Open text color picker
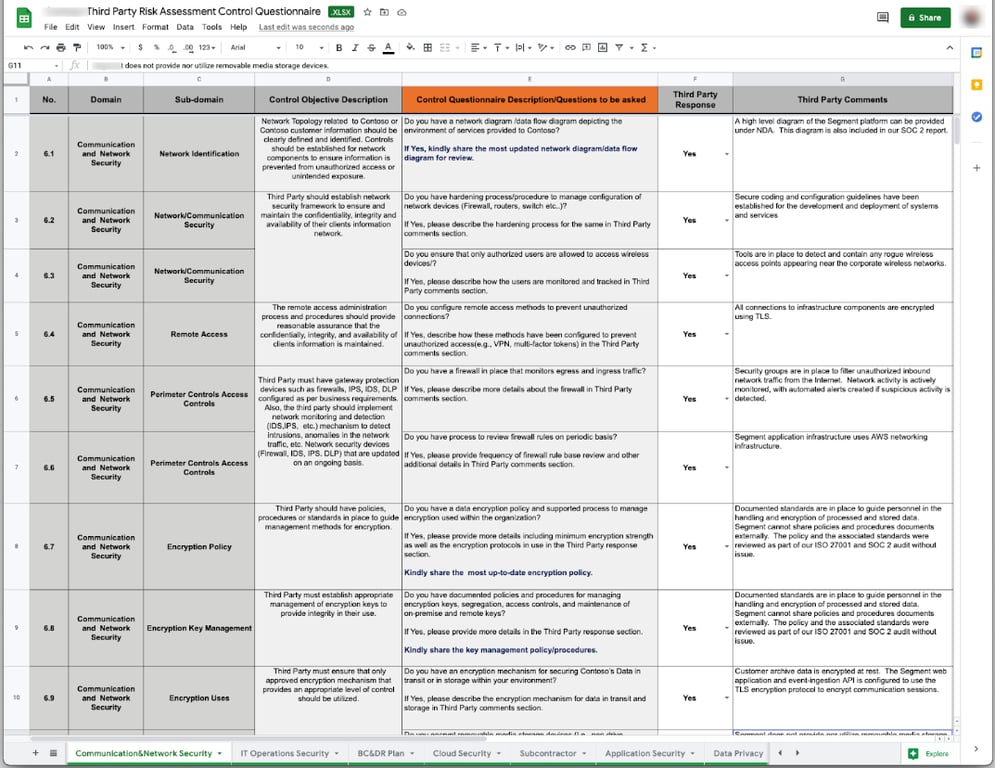 click(x=388, y=48)
